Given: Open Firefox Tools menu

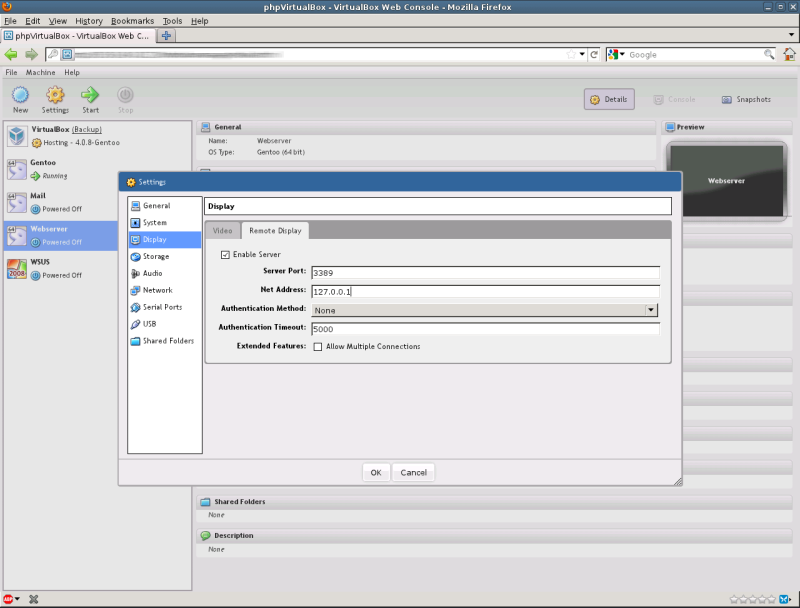Looking at the screenshot, I should [x=172, y=21].
